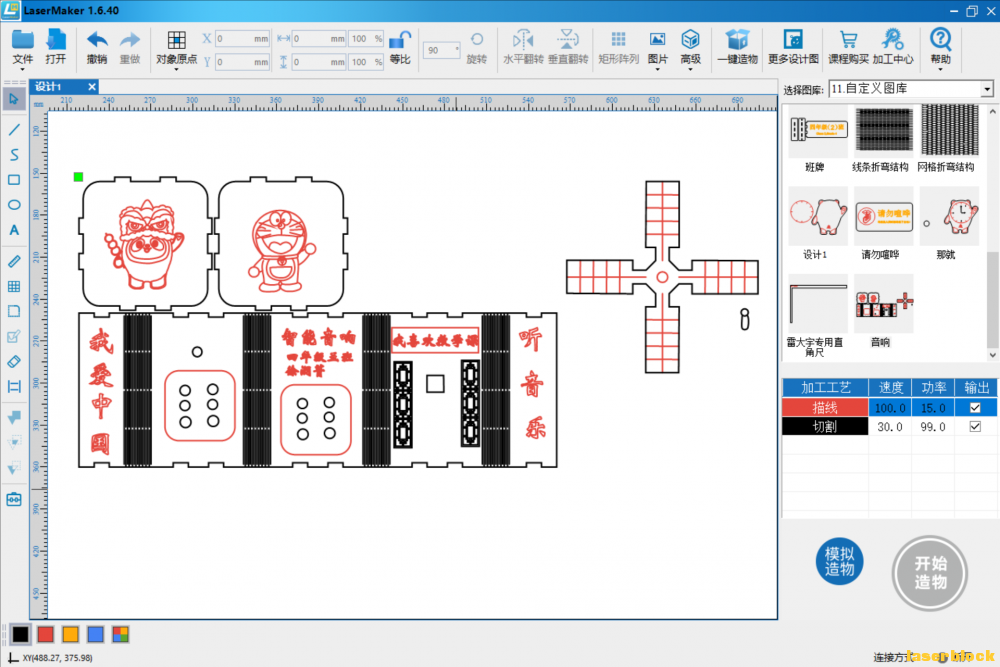The width and height of the screenshot is (1000, 667).
Task: Close the 设计1 tab
Action: pyautogui.click(x=92, y=87)
